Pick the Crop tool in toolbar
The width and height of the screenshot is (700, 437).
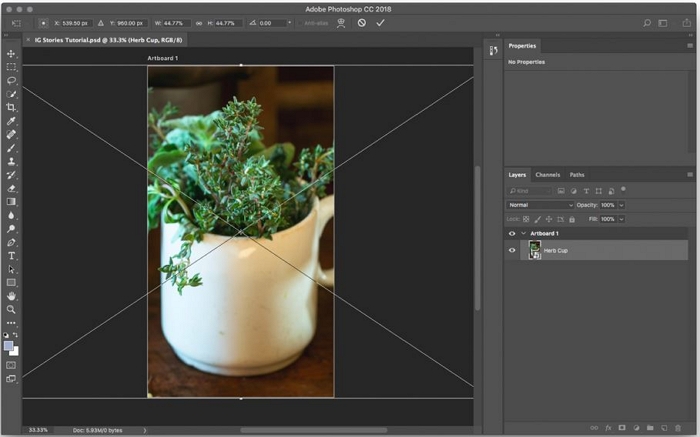11,107
